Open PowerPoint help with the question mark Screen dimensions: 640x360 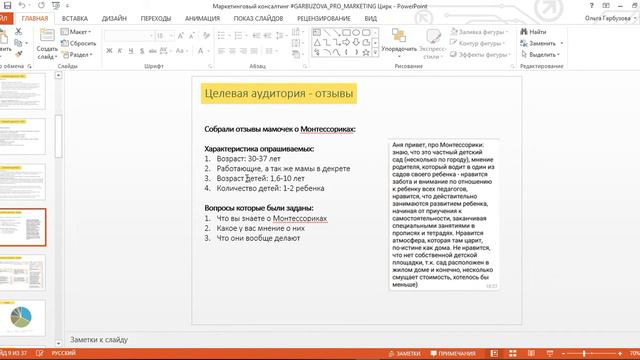coord(591,6)
